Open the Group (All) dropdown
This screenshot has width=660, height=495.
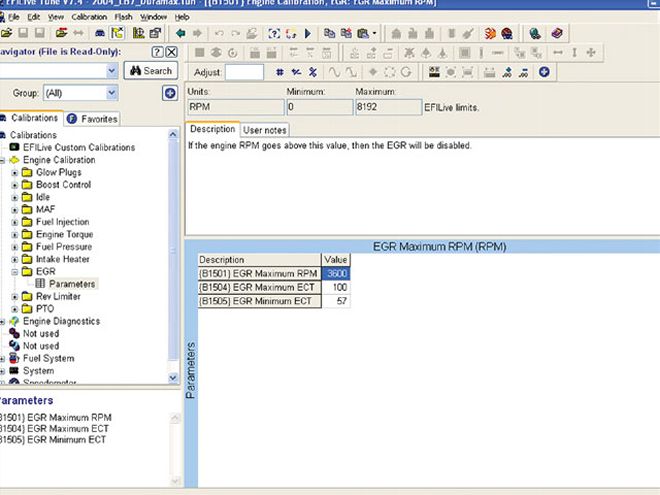(112, 93)
